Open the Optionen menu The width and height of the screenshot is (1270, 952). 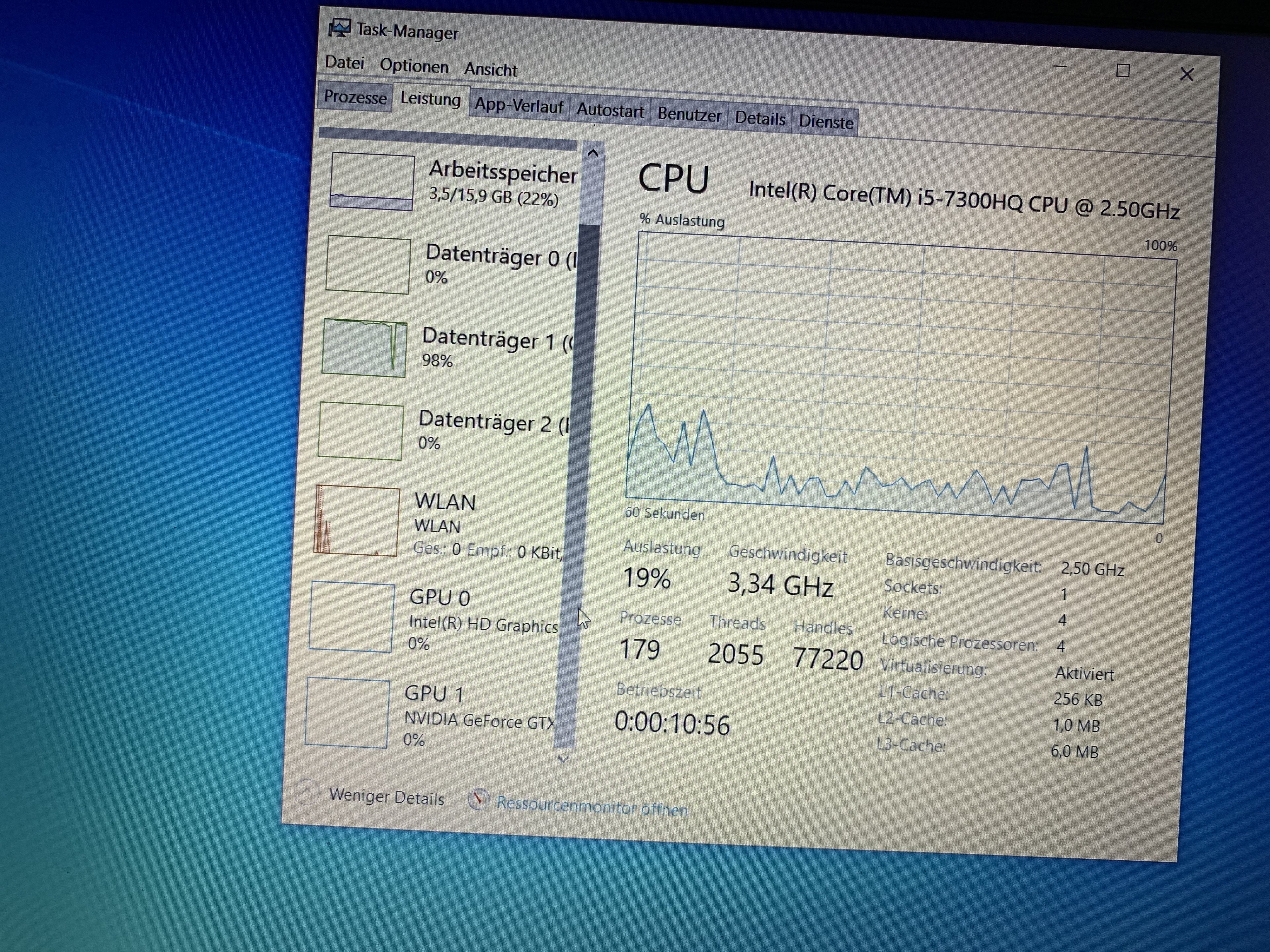coord(414,66)
